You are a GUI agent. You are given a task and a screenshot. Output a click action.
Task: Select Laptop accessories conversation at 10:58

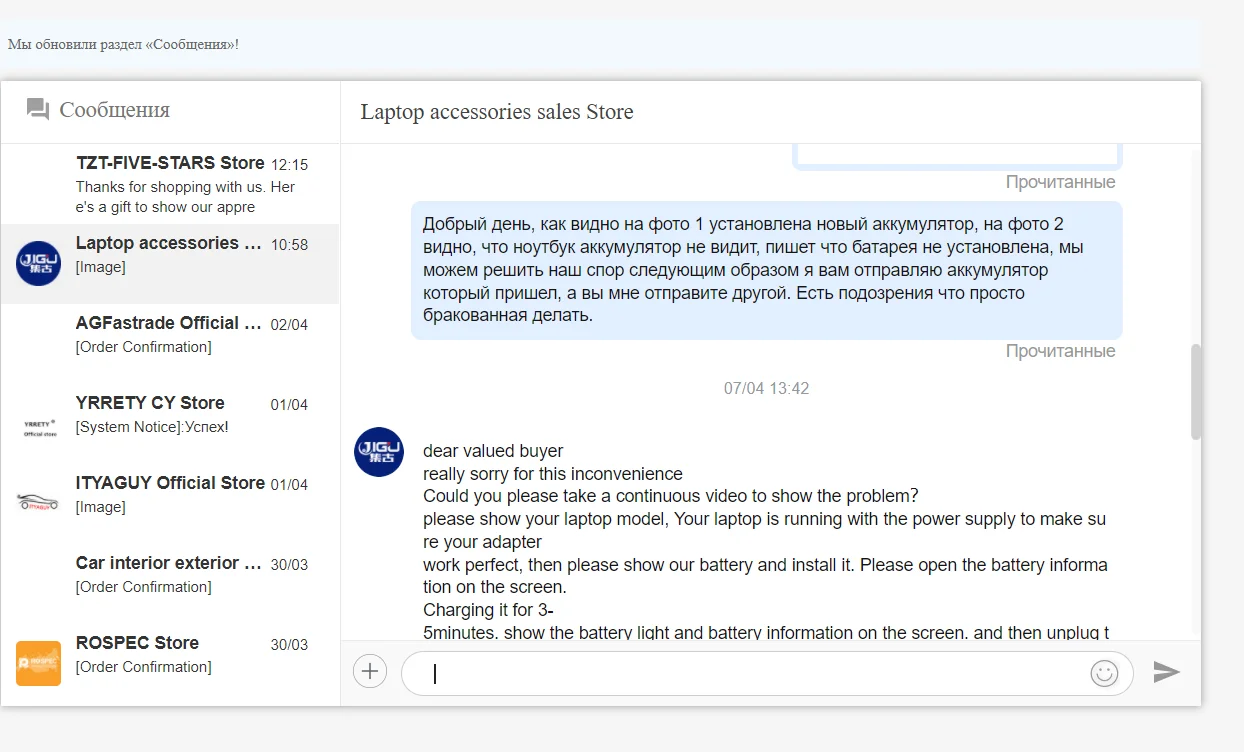point(170,264)
